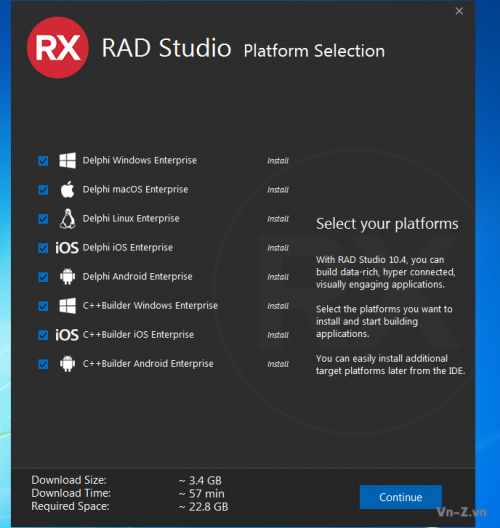Click the ~ 57 min download time value
The width and height of the screenshot is (500, 528).
tap(201, 494)
